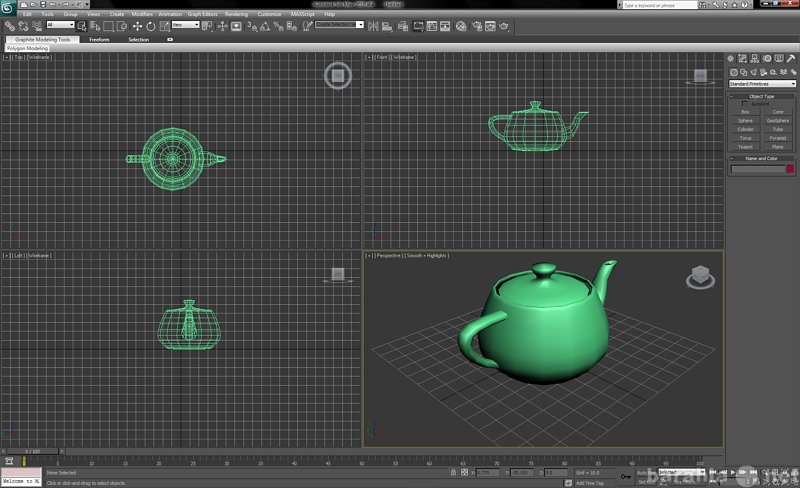Open the Quick Access toolbar customize arrow
The image size is (800, 488).
click(87, 4)
